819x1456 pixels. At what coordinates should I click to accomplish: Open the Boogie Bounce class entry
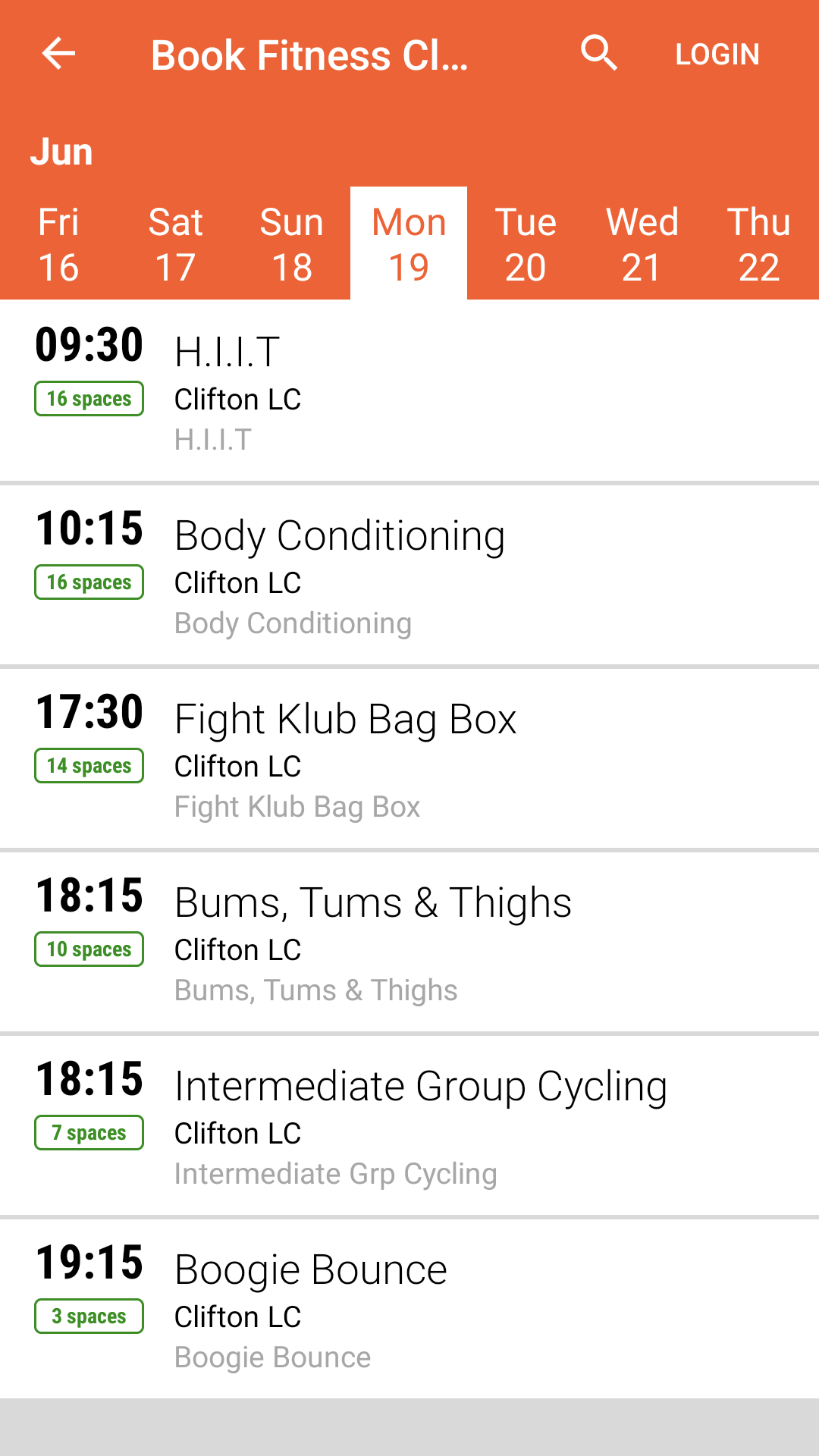tap(409, 1309)
